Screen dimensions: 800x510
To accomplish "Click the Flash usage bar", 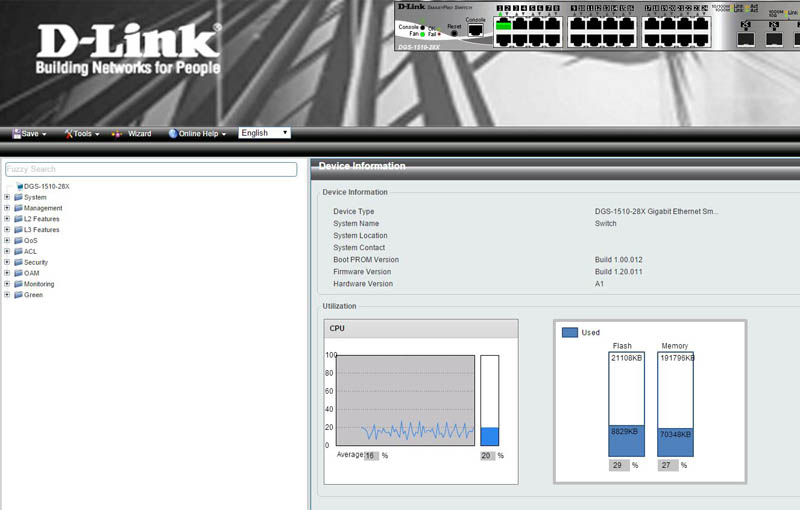I will pyautogui.click(x=627, y=404).
